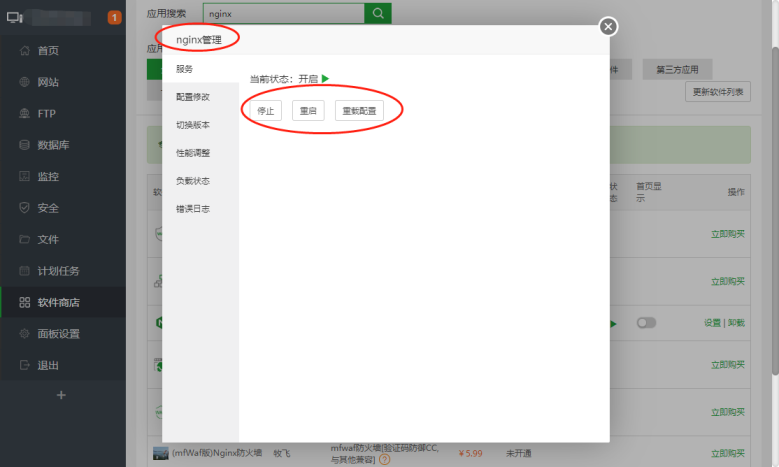
Task: Click the folder icon beside 文件
Action: pyautogui.click(x=24, y=239)
